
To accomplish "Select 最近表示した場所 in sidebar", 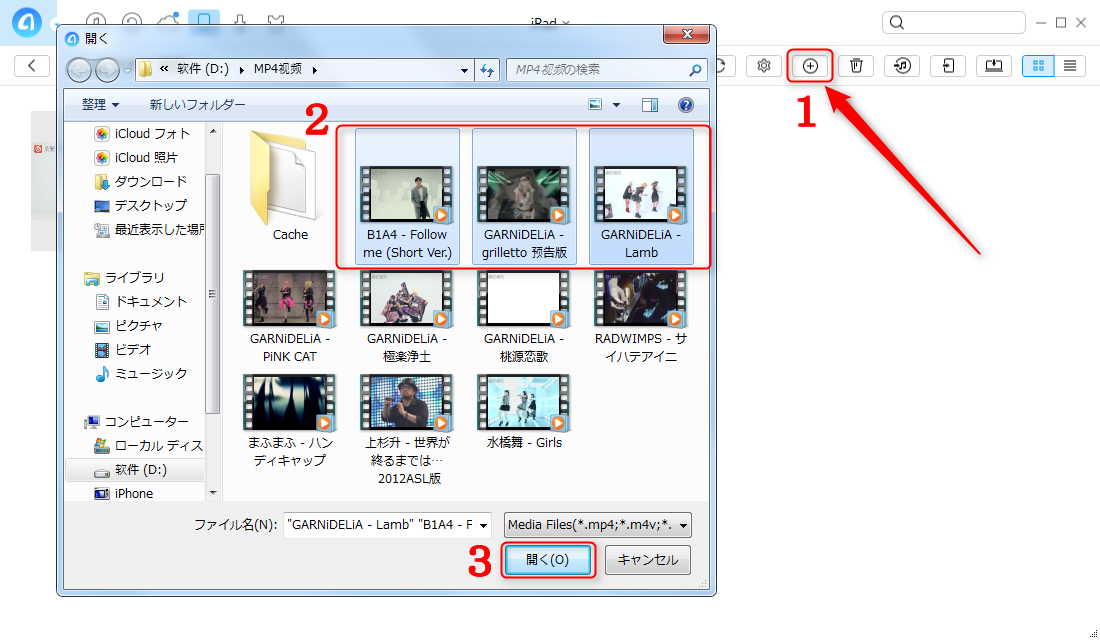I will (x=149, y=229).
